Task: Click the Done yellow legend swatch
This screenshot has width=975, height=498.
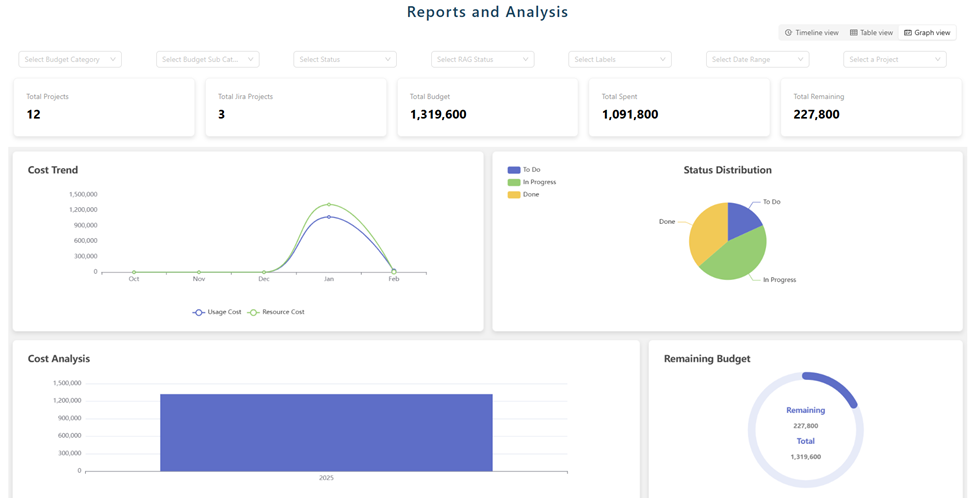Action: tap(514, 195)
